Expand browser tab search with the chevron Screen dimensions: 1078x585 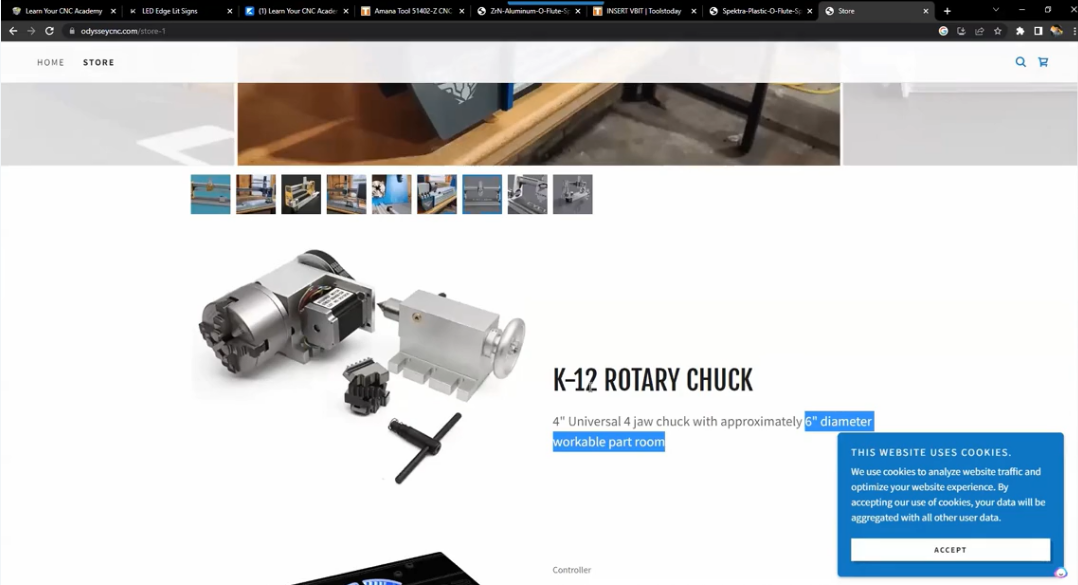993,10
